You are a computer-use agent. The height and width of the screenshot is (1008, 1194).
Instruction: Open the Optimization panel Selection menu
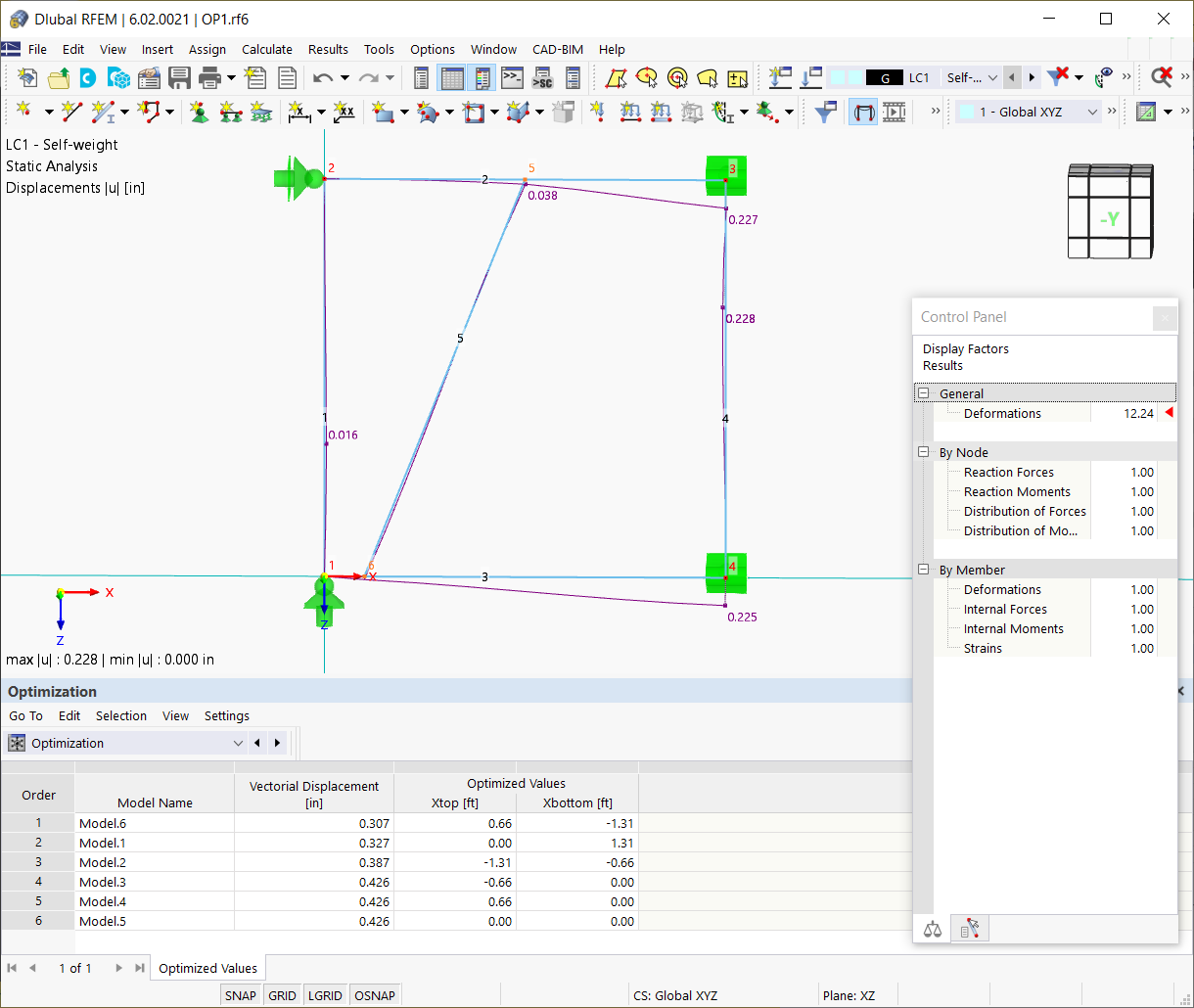point(121,715)
